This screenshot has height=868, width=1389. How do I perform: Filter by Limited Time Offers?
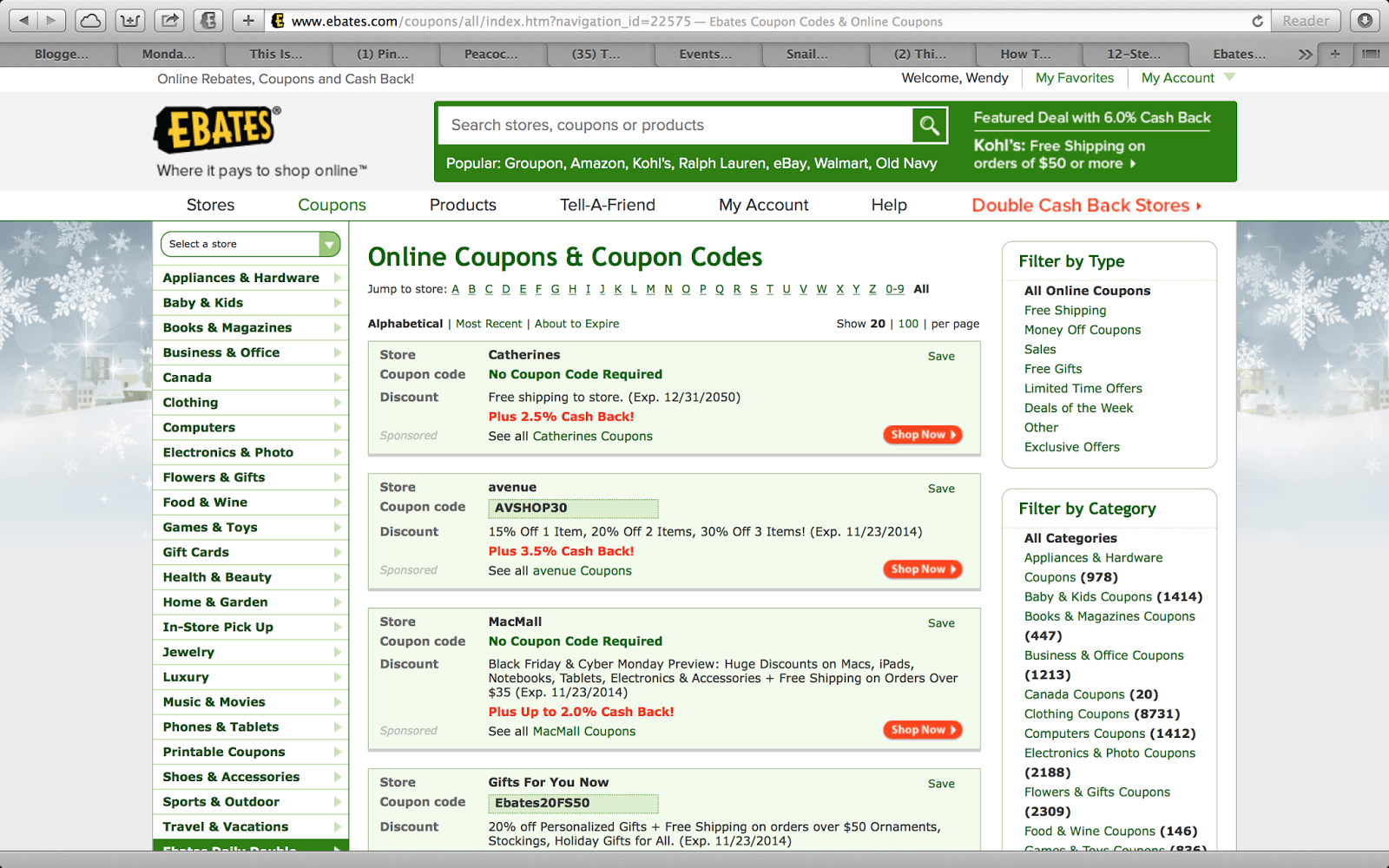[1083, 389]
